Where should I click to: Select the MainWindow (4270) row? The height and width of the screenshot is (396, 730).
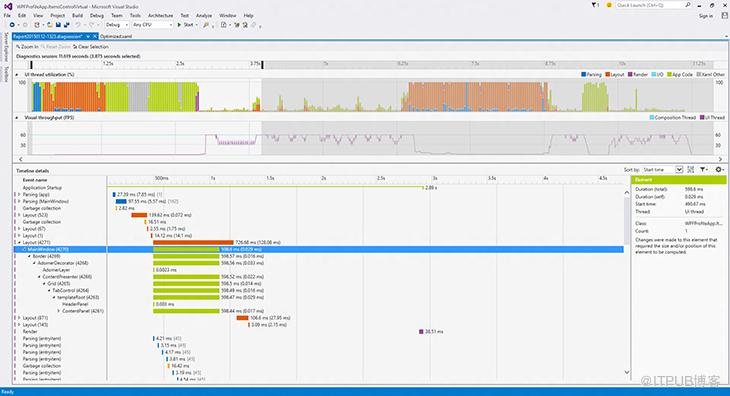pos(319,249)
